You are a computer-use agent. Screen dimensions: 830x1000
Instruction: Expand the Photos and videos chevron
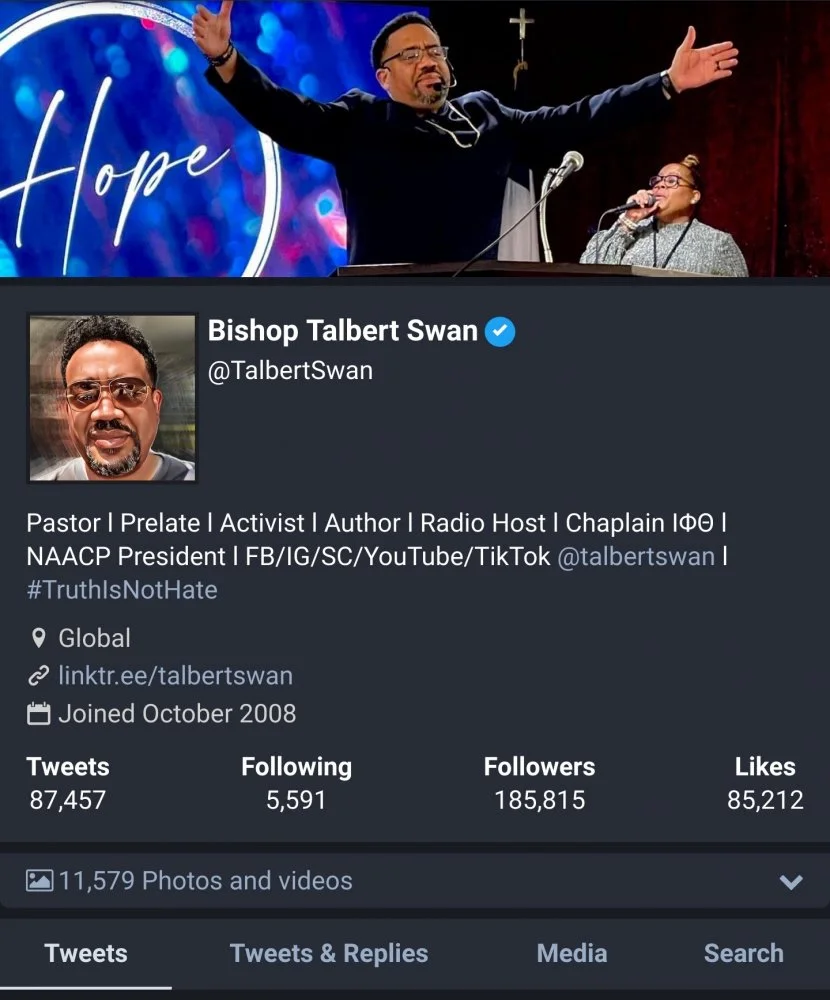tap(791, 882)
